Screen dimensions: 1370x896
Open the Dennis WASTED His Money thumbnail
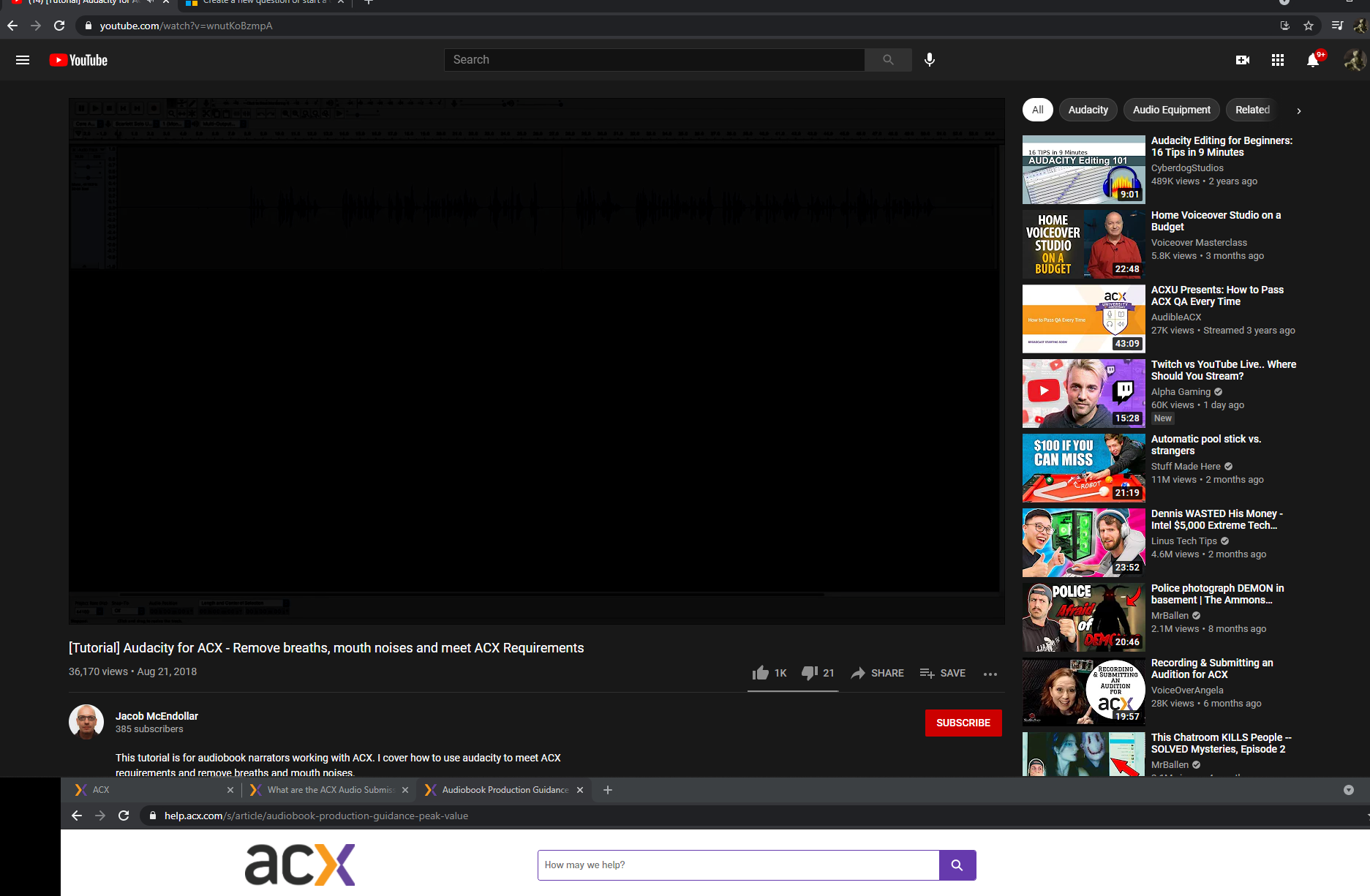point(1084,543)
